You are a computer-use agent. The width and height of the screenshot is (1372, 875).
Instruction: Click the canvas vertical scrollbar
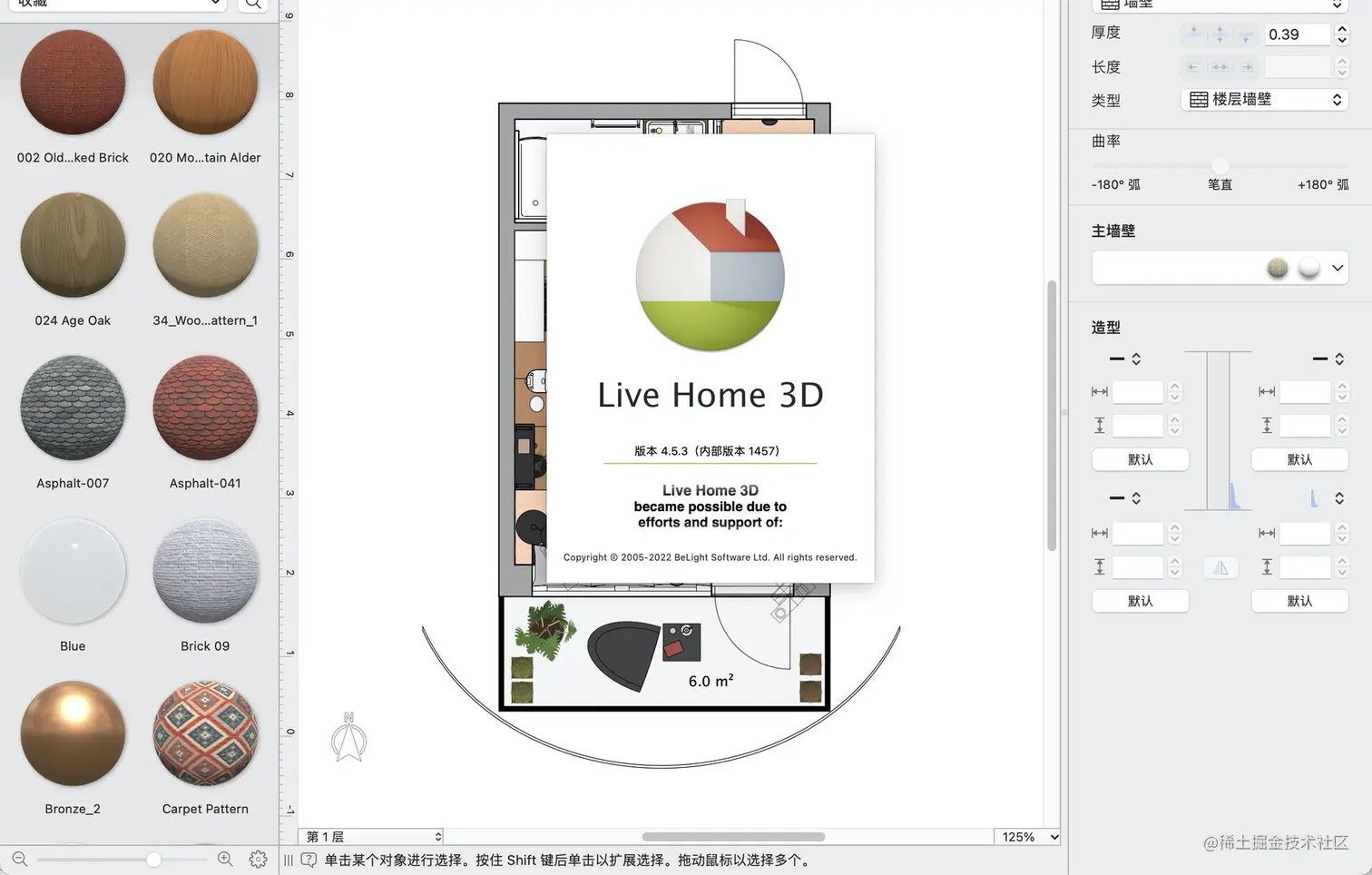[x=1052, y=415]
